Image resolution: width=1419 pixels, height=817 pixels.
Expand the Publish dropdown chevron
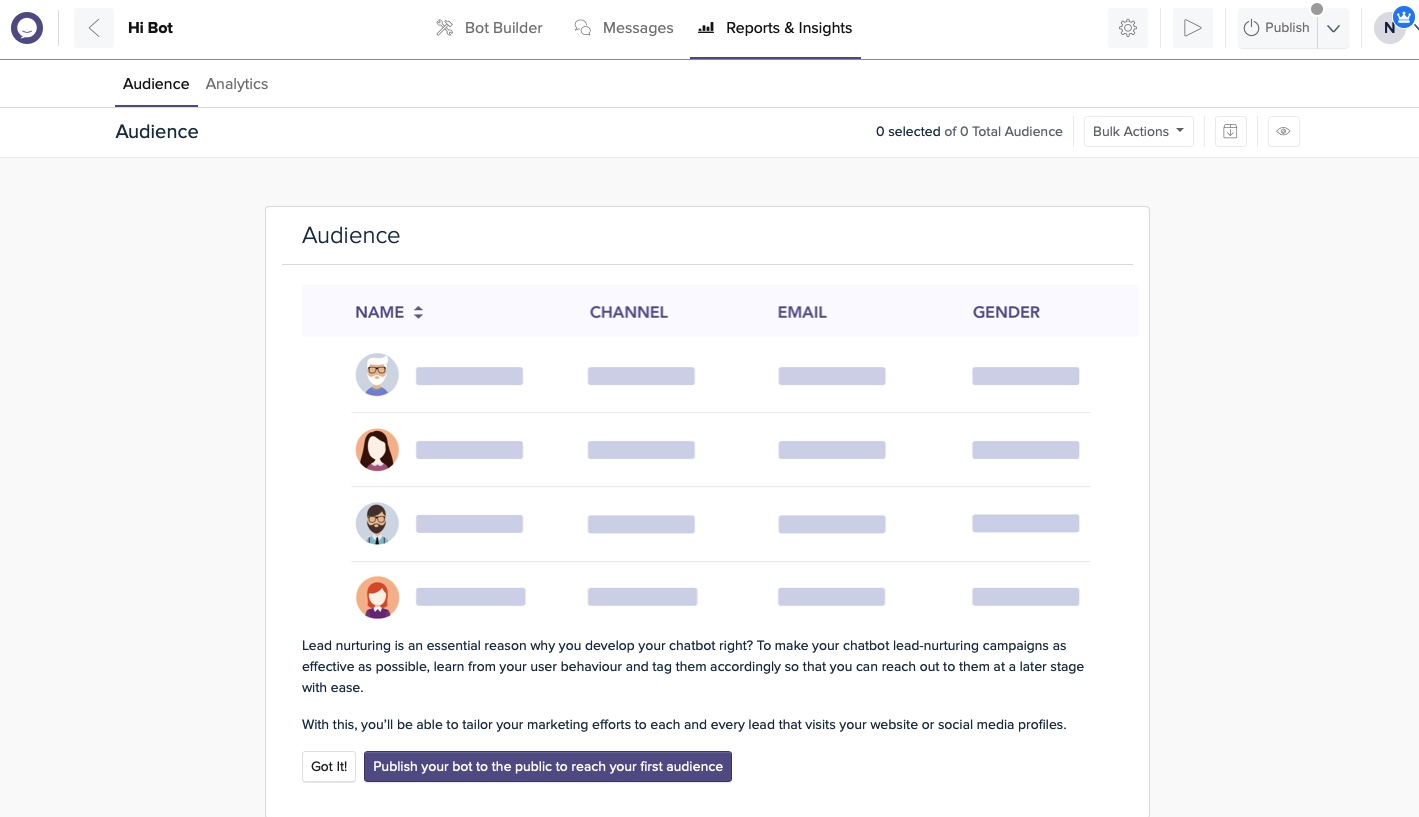click(x=1333, y=28)
